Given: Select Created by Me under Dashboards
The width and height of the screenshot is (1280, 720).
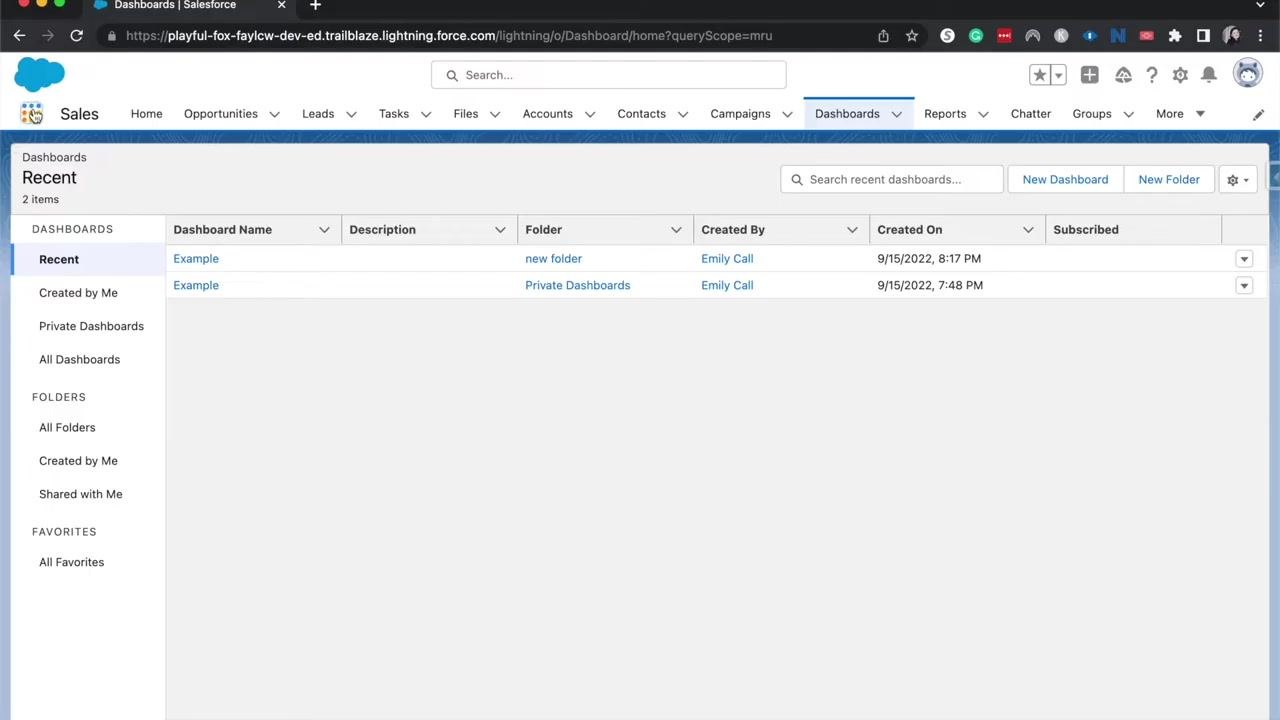Looking at the screenshot, I should (78, 293).
